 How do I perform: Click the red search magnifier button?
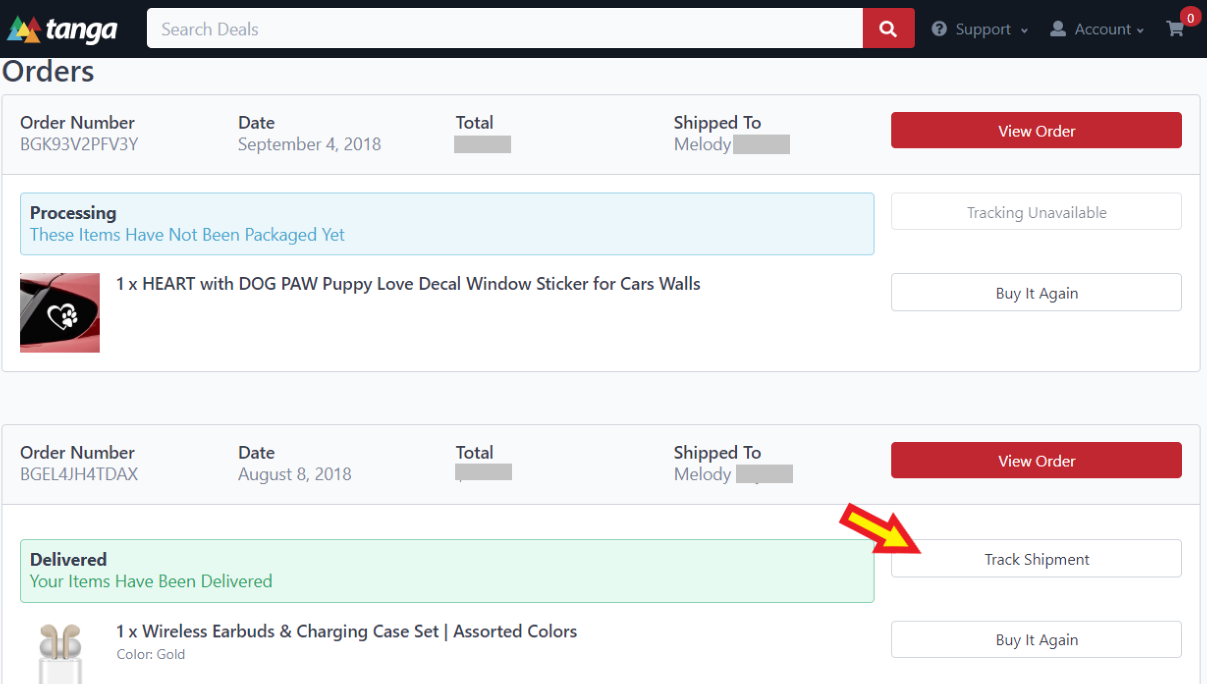pyautogui.click(x=888, y=29)
